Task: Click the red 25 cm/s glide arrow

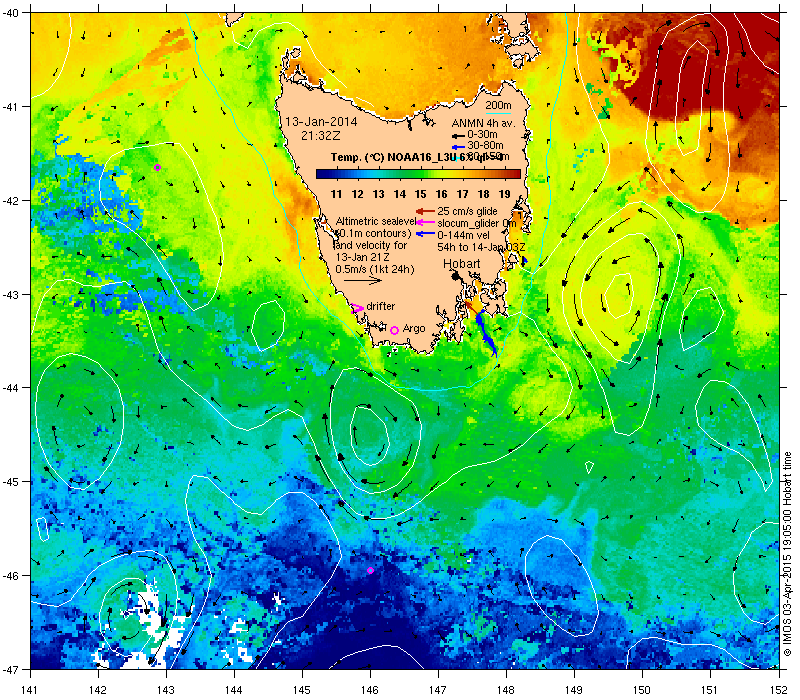Action: tap(426, 211)
